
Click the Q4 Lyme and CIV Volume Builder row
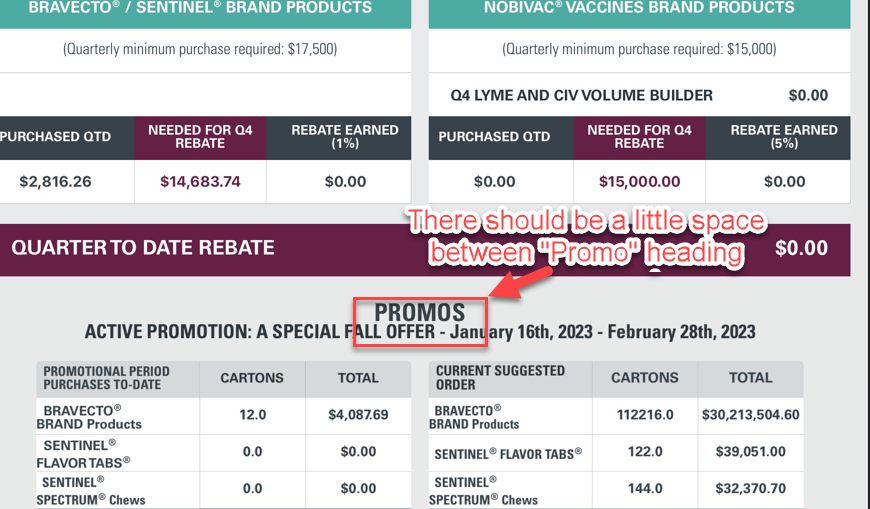[639, 95]
